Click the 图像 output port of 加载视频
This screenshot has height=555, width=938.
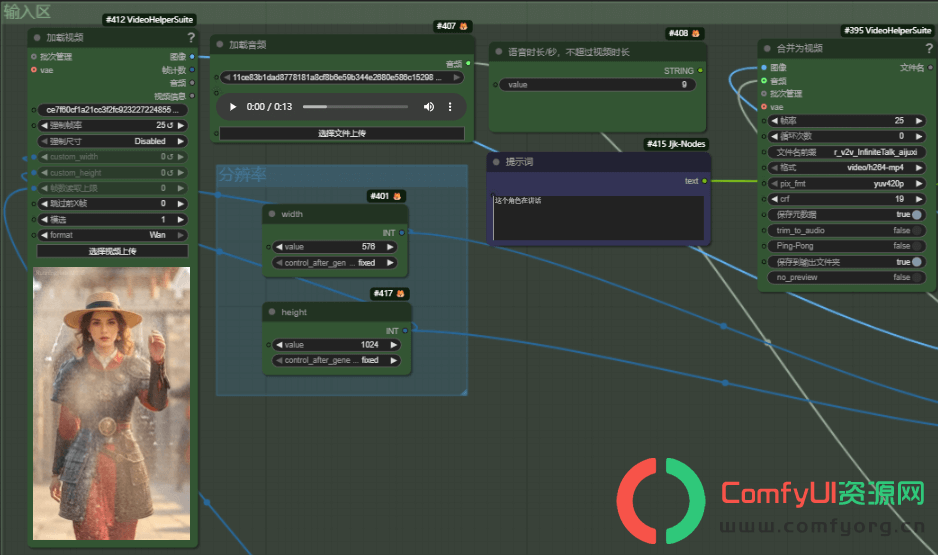point(192,57)
